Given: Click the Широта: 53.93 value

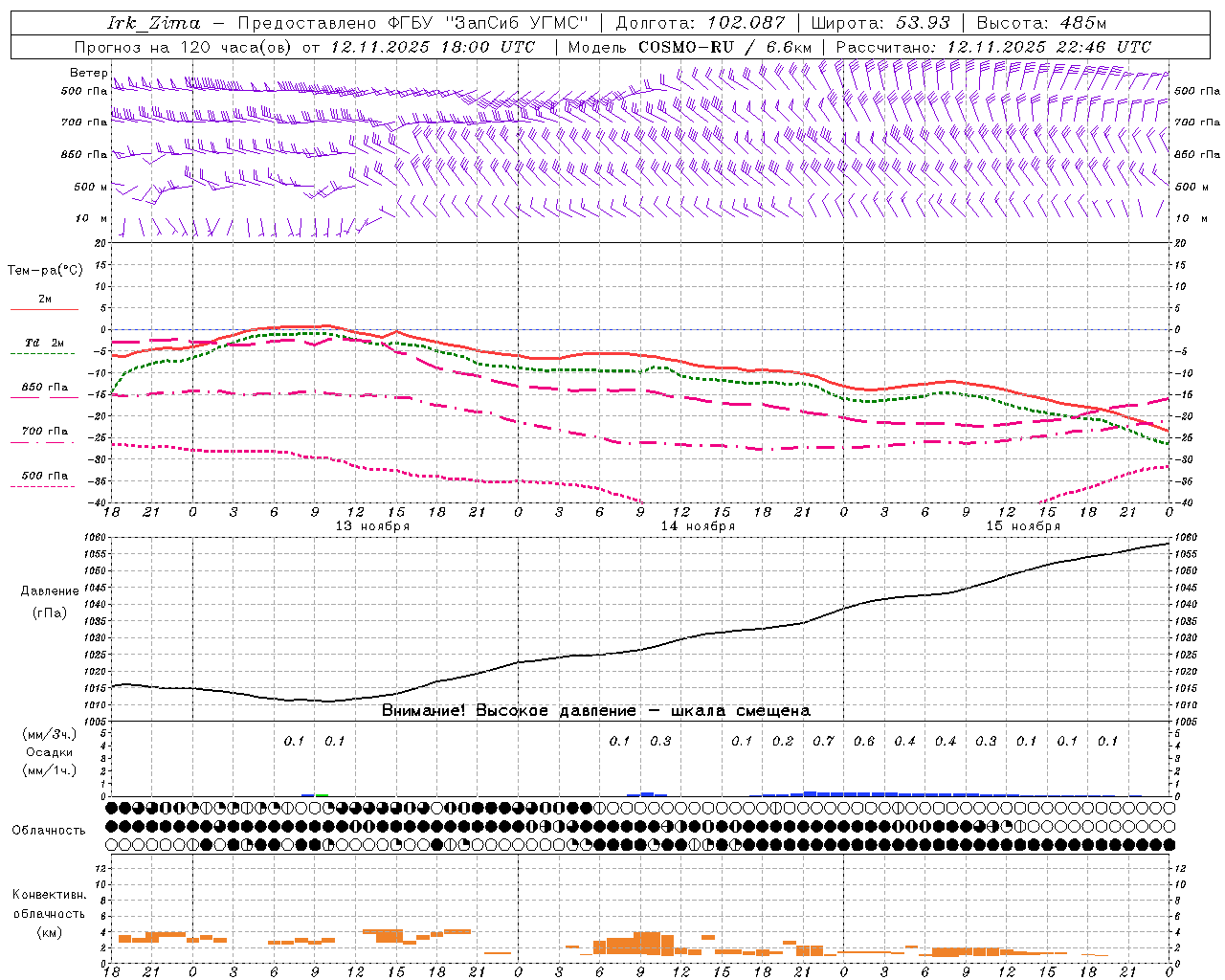Looking at the screenshot, I should (x=880, y=23).
